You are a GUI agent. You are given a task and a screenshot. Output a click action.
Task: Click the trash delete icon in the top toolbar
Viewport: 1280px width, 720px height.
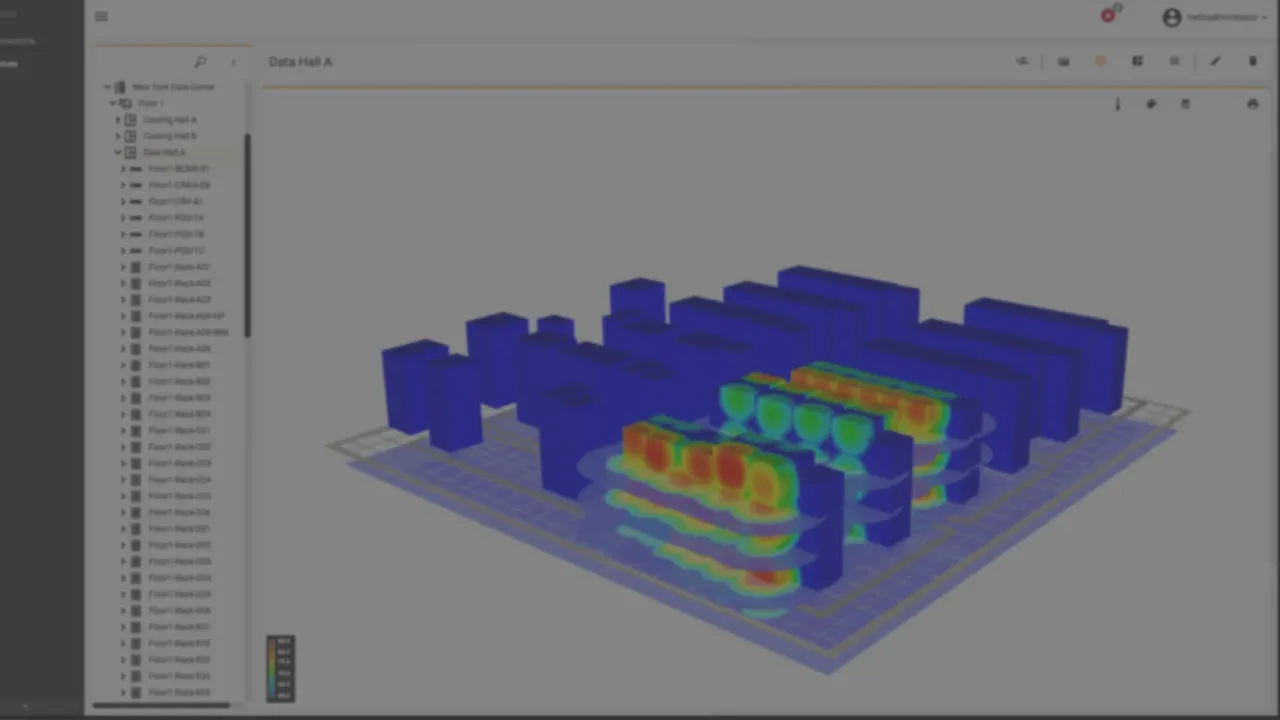point(1252,61)
